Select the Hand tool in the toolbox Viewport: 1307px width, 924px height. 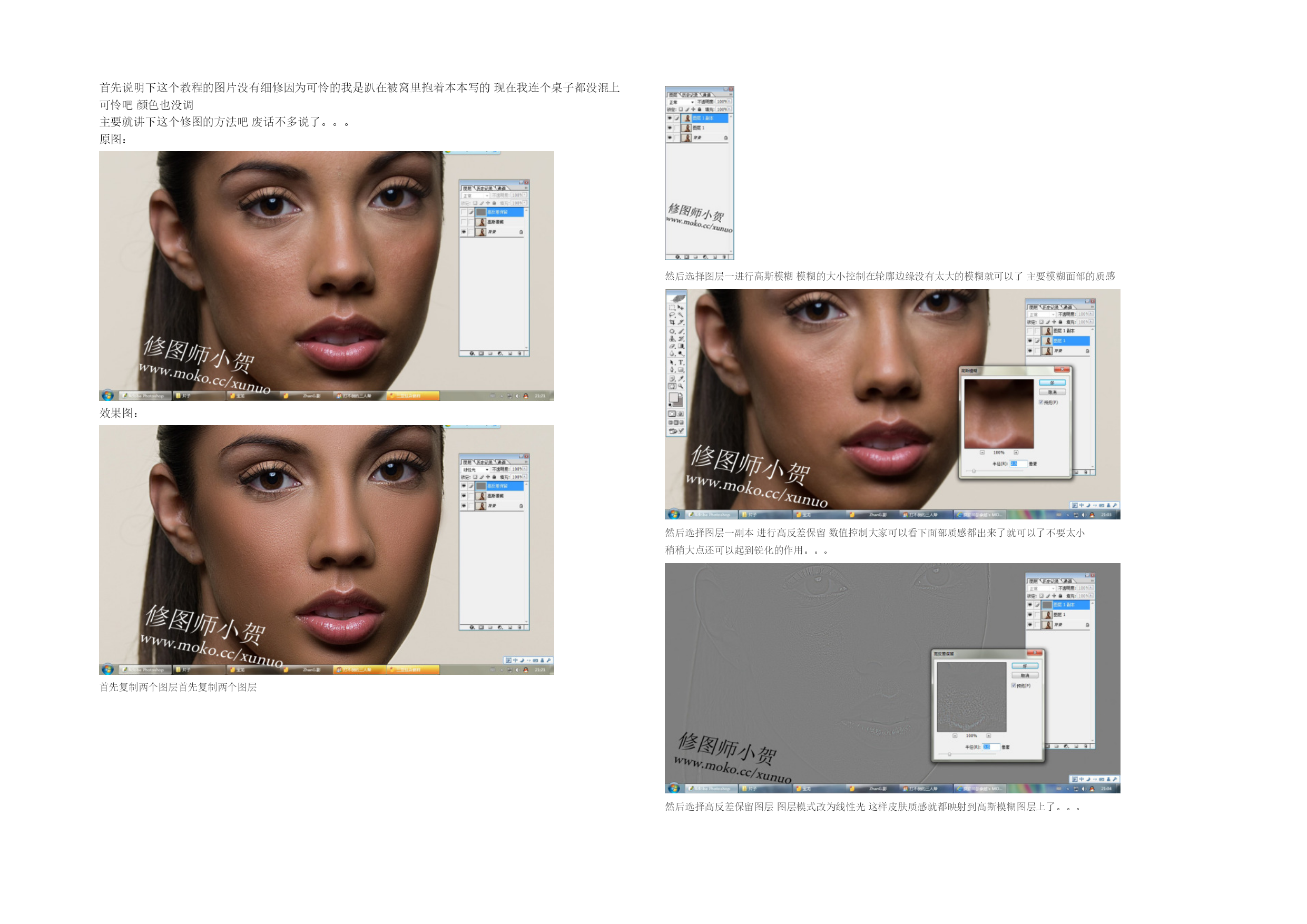tap(672, 387)
